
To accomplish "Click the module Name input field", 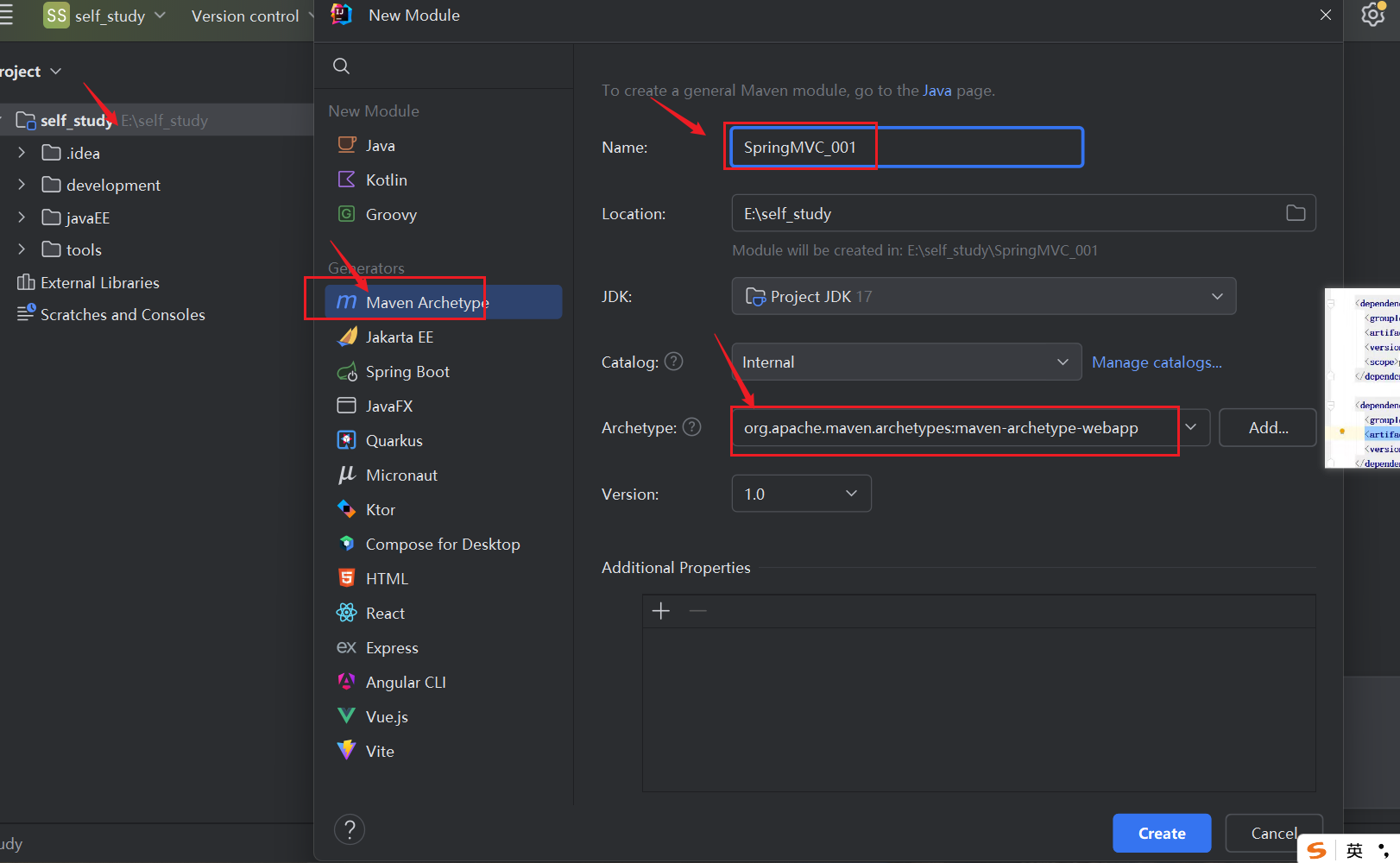I will [x=906, y=147].
